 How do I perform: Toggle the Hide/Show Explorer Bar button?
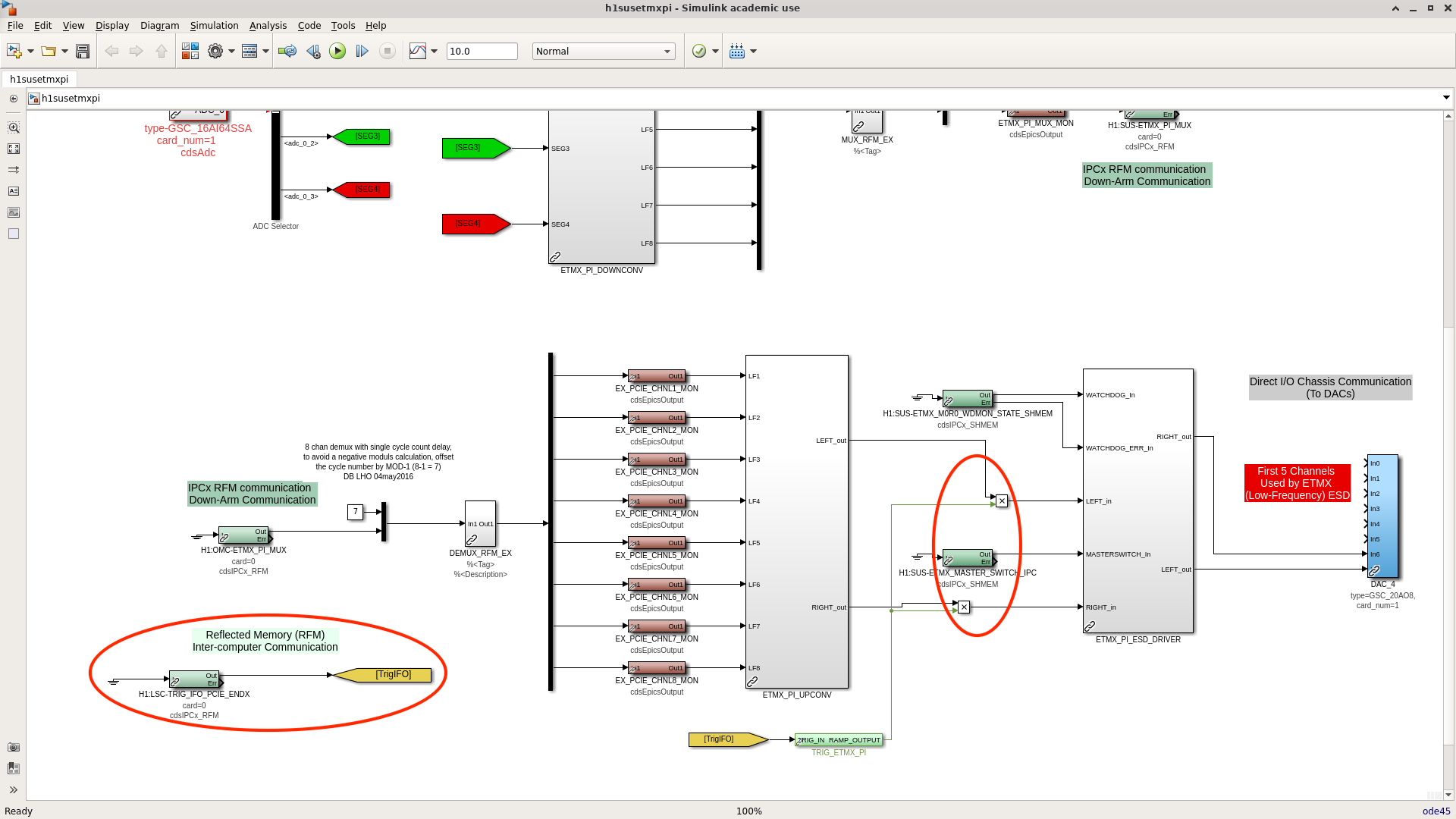click(x=13, y=99)
